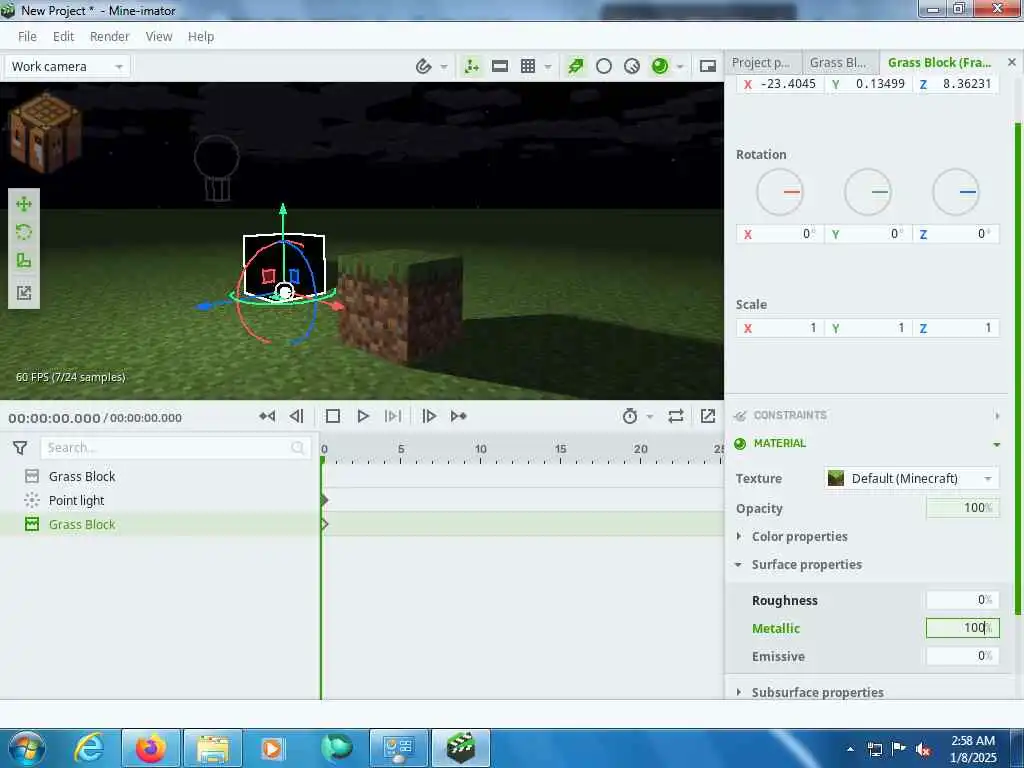Click selected Grass Block keyframe marker
The image size is (1024, 768).
tap(324, 524)
